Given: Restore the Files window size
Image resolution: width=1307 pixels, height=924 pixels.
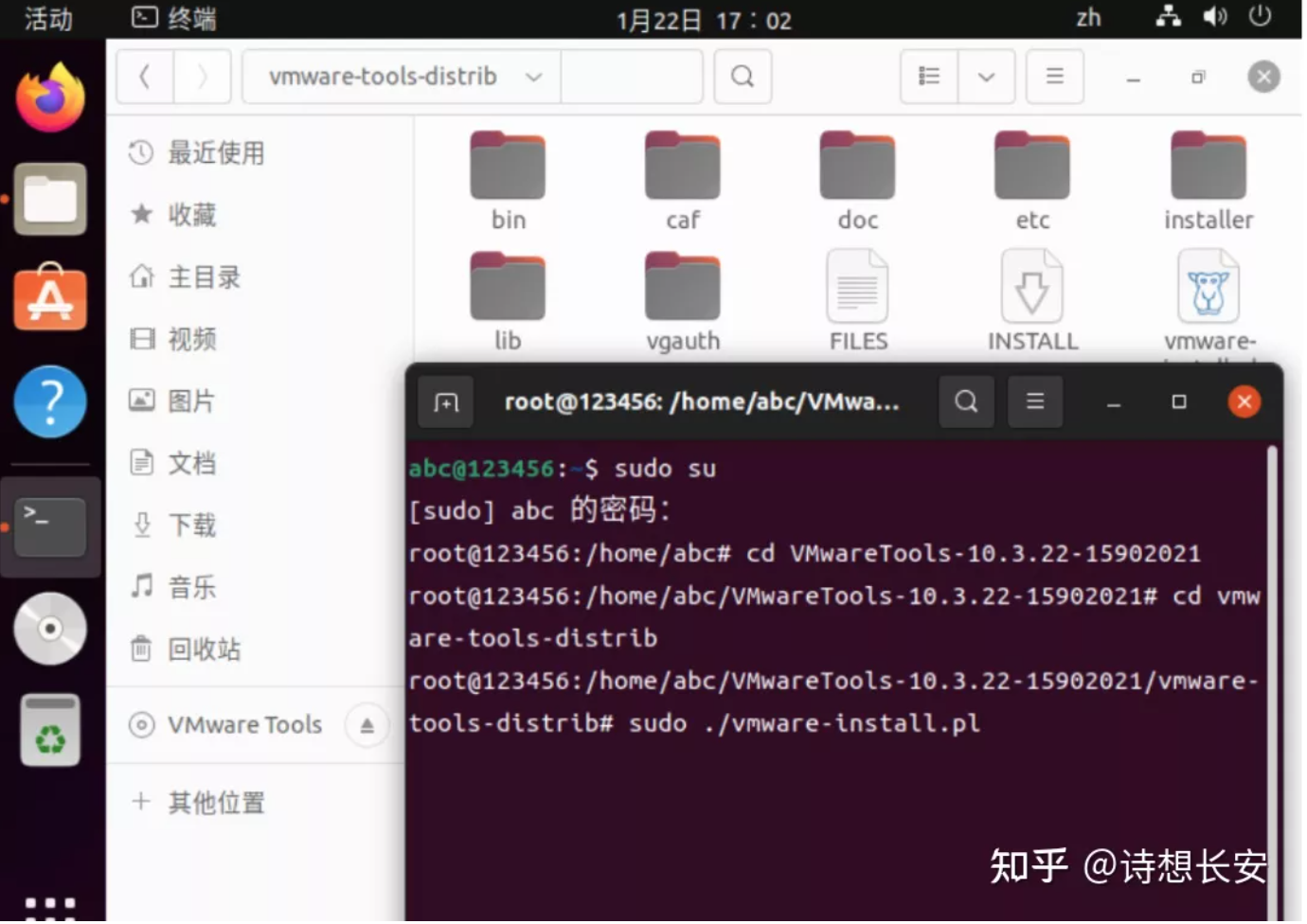Looking at the screenshot, I should pos(1198,77).
